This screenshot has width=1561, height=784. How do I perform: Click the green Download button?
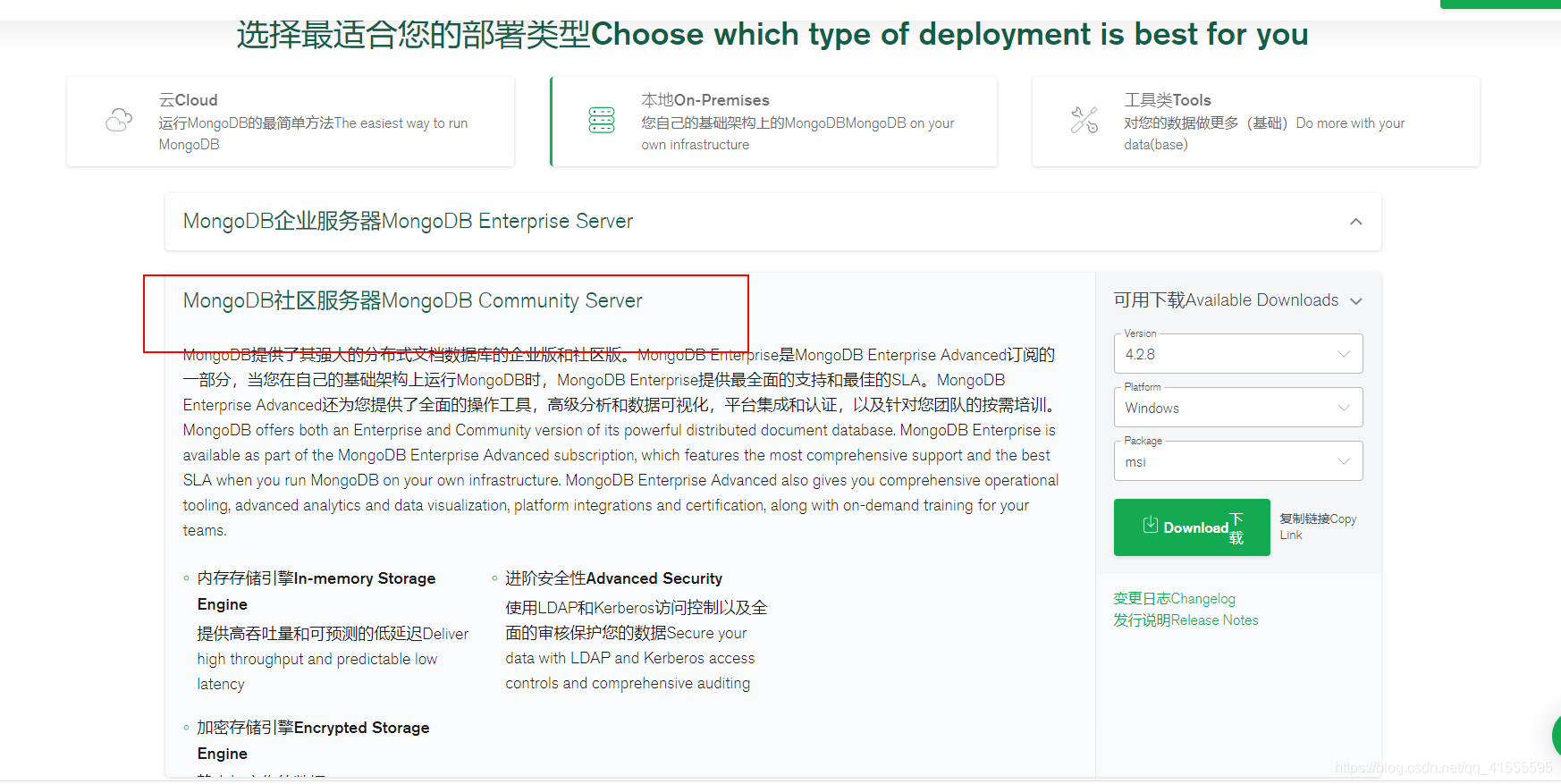[x=1192, y=527]
